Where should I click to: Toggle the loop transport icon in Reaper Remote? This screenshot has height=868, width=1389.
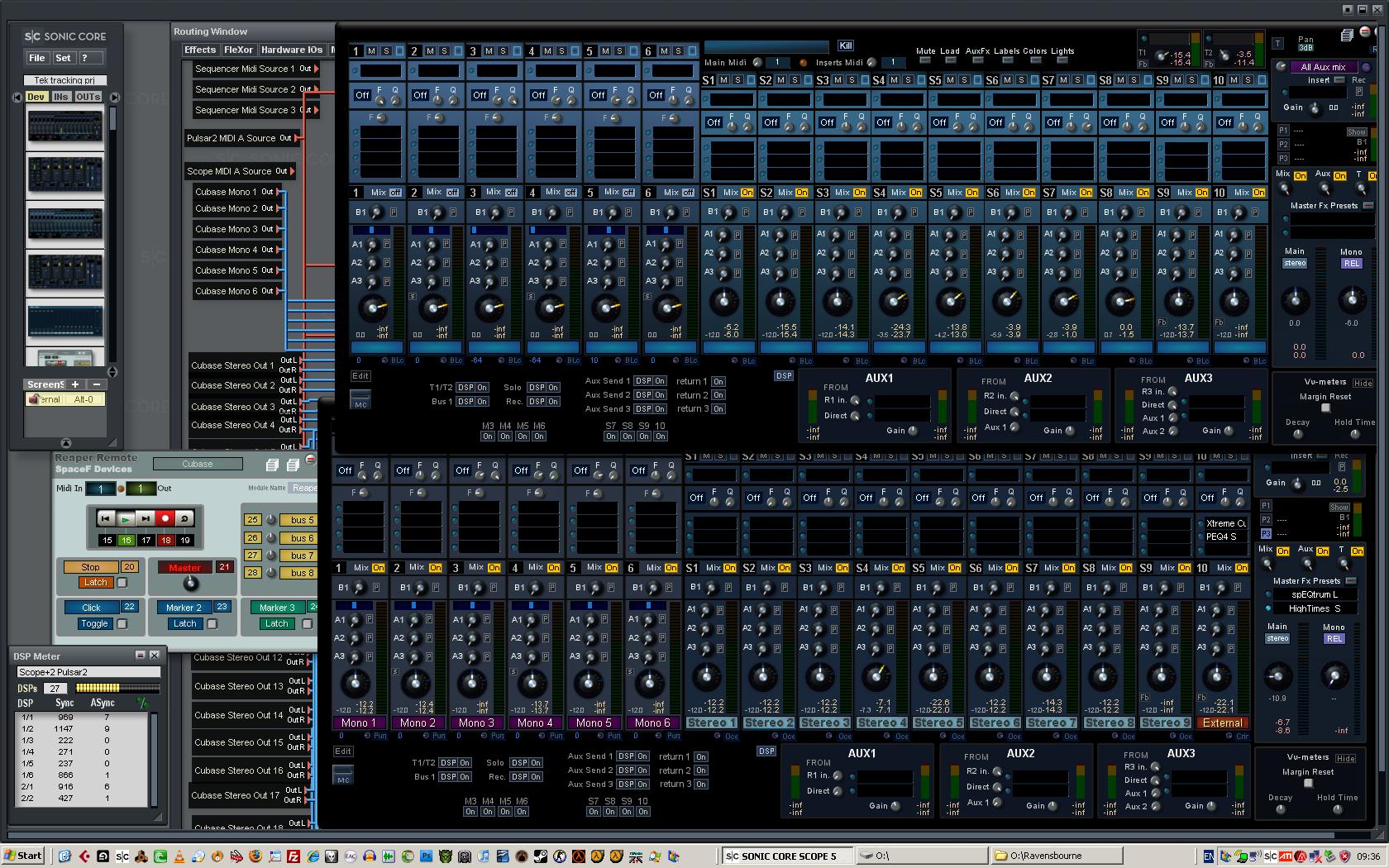pos(184,518)
